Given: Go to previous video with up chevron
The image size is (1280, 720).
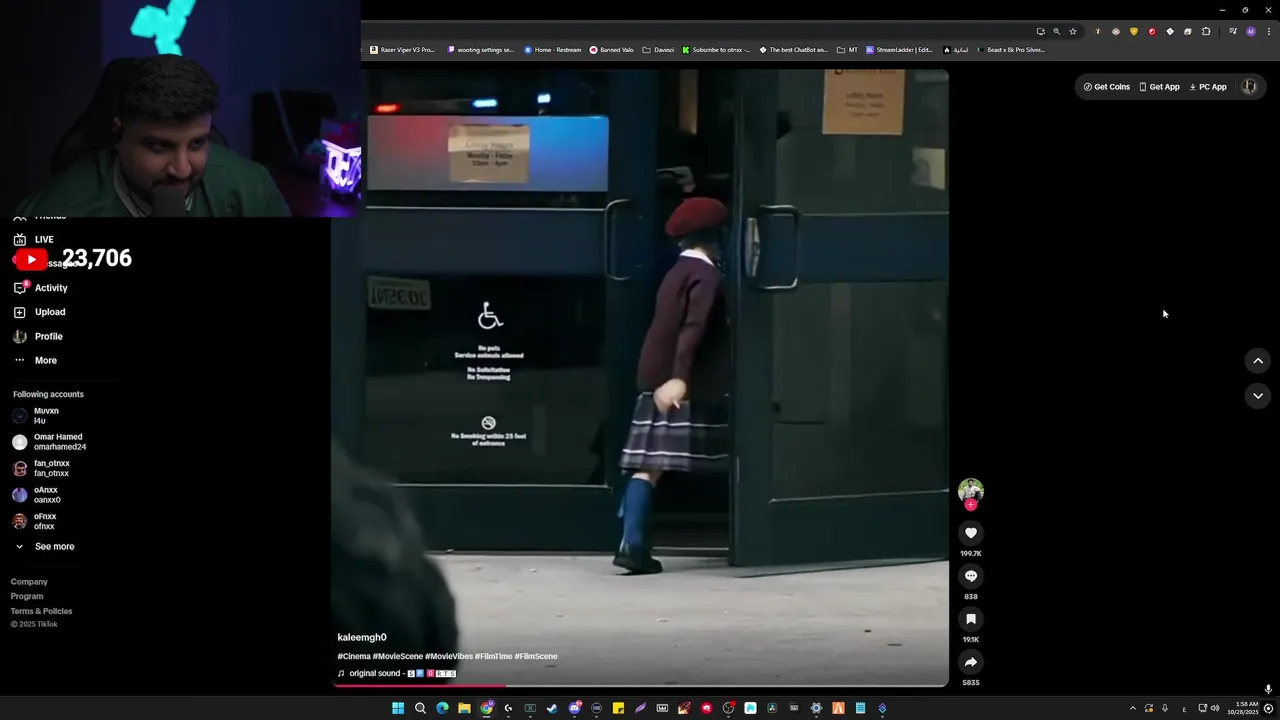Looking at the screenshot, I should (1258, 361).
